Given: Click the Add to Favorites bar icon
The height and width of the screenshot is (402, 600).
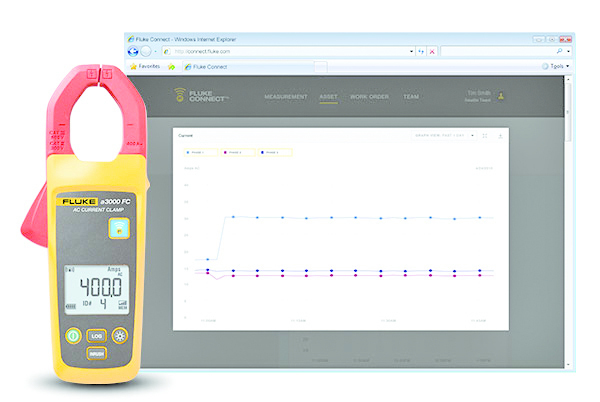Looking at the screenshot, I should 171,67.
